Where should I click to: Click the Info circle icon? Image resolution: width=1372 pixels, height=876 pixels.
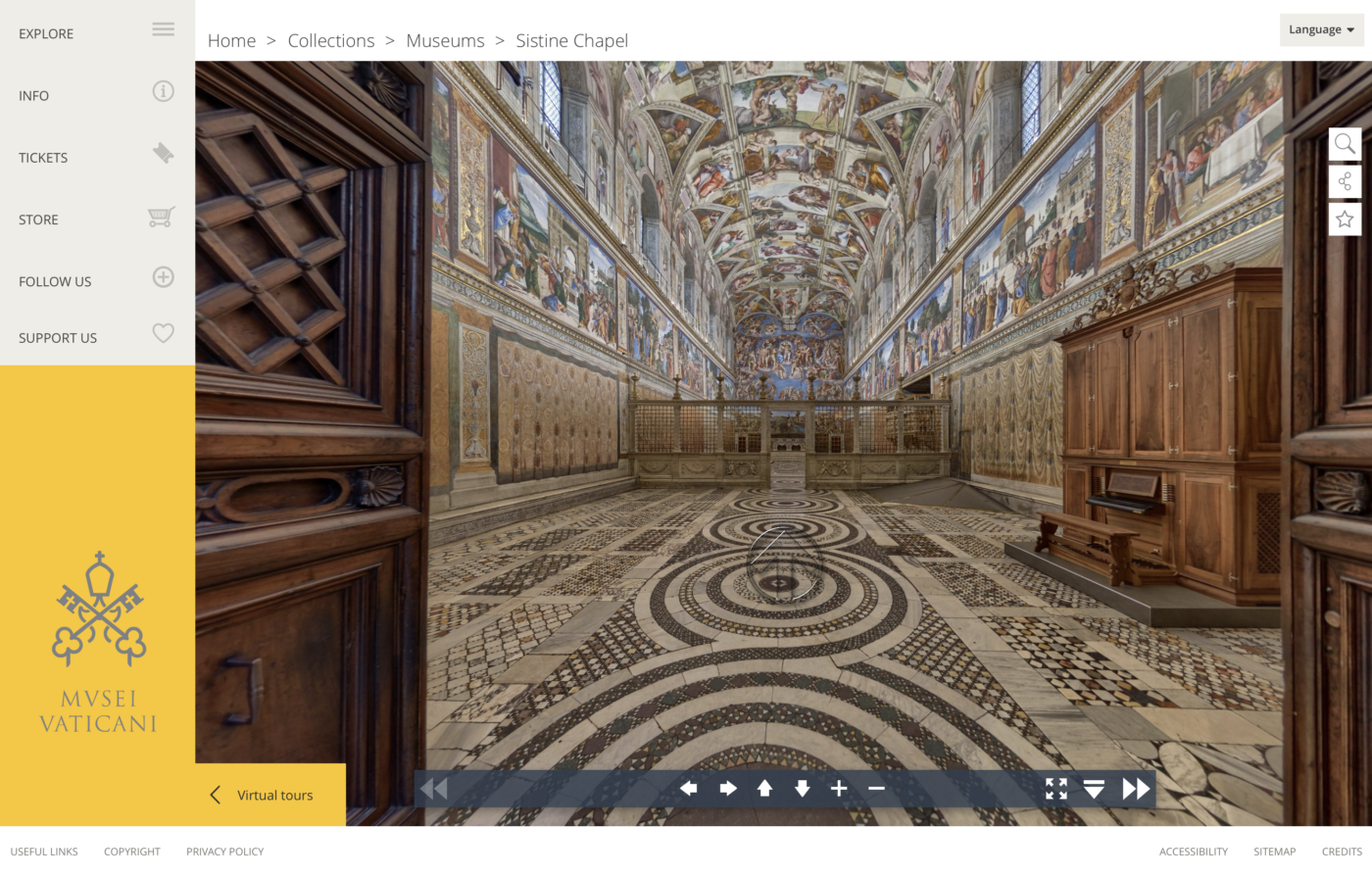point(164,91)
